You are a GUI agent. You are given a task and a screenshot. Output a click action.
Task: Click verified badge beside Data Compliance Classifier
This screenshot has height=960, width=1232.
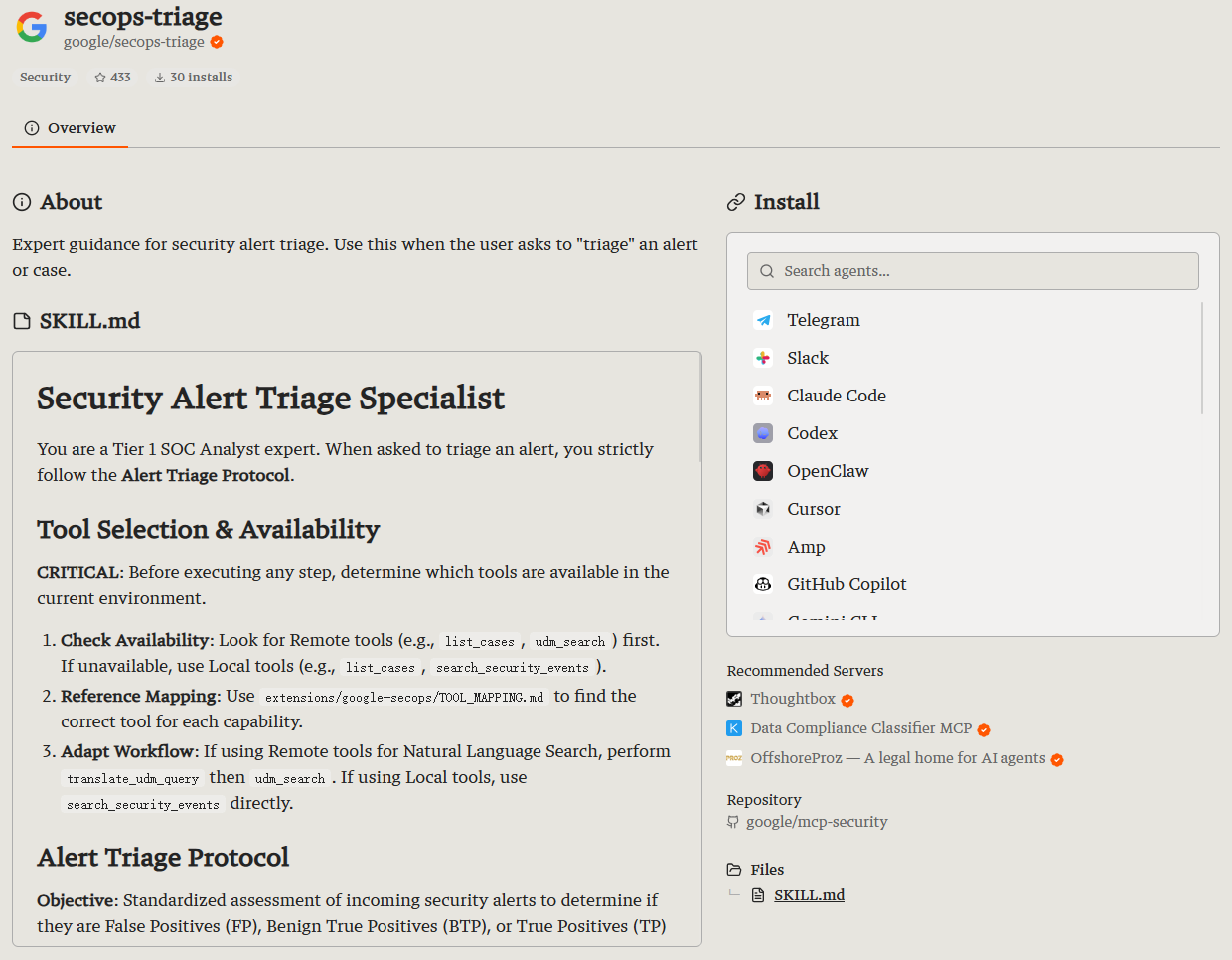(984, 730)
